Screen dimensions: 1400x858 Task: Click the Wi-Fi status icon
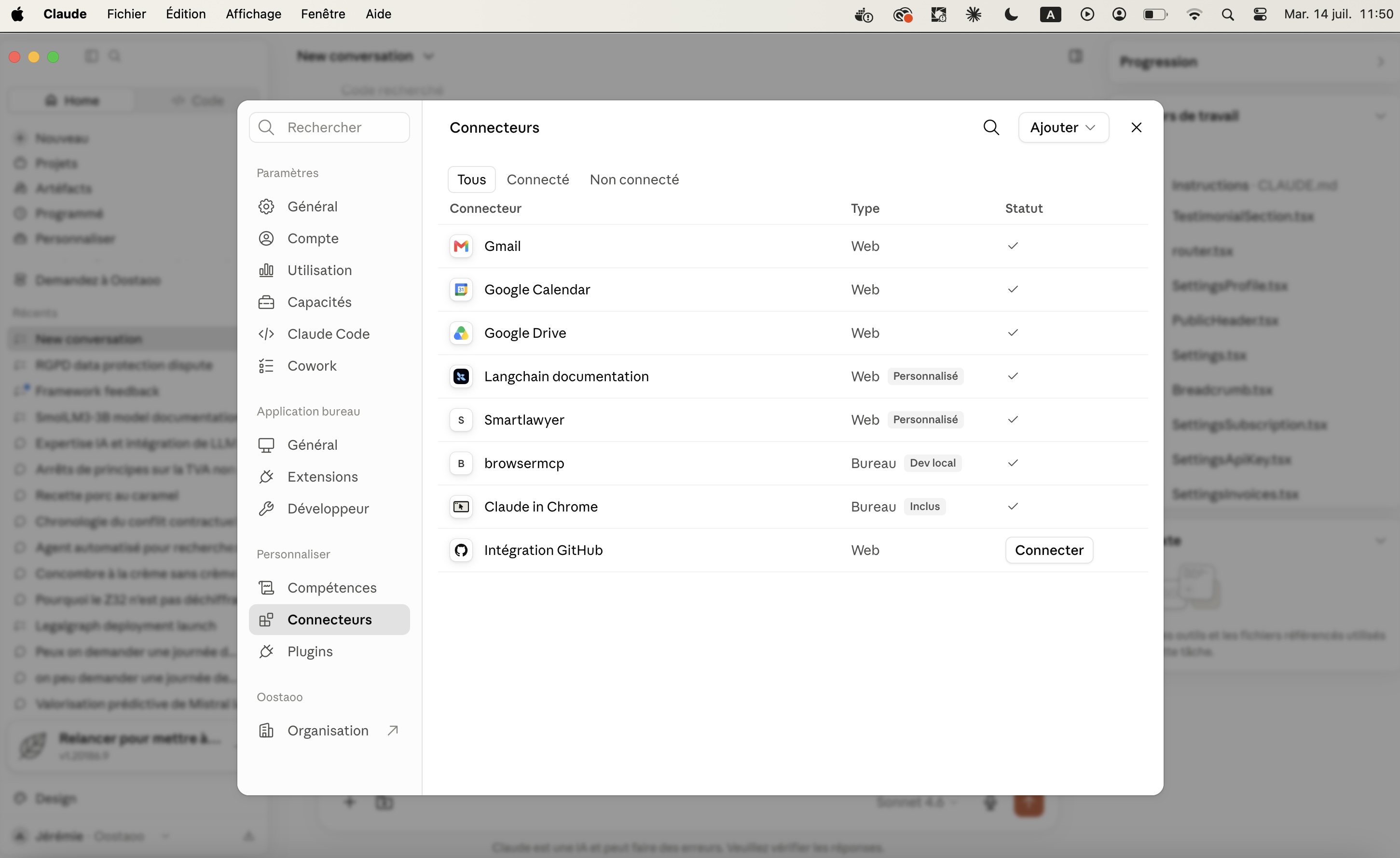point(1194,14)
